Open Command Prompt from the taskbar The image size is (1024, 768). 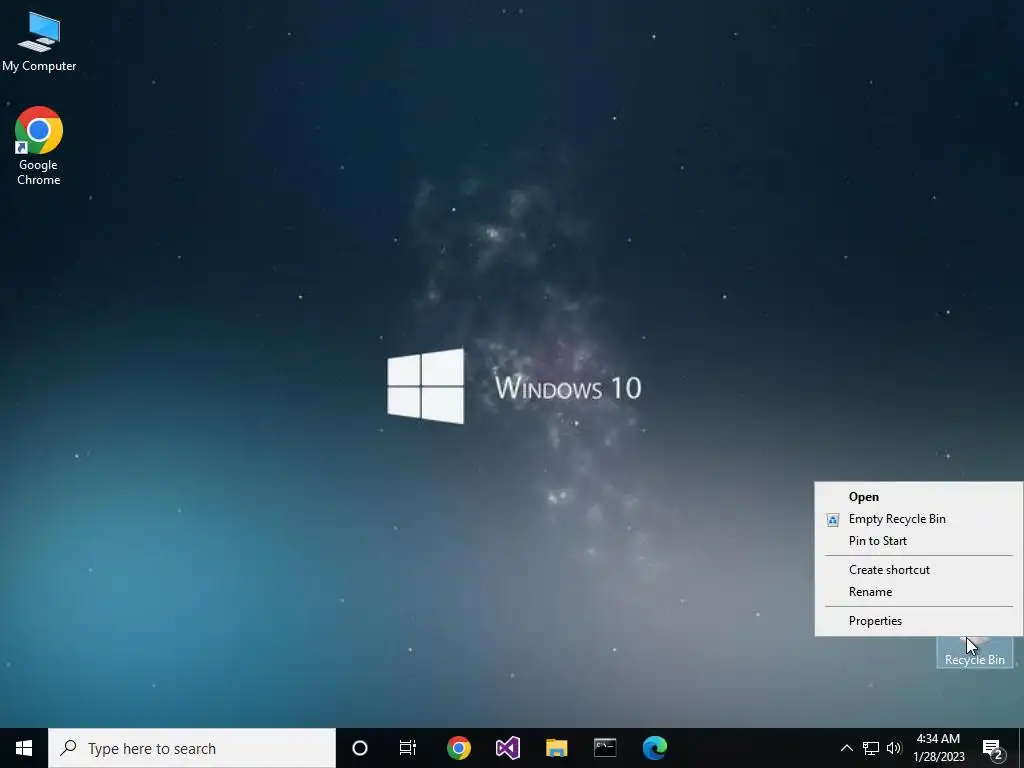click(605, 748)
